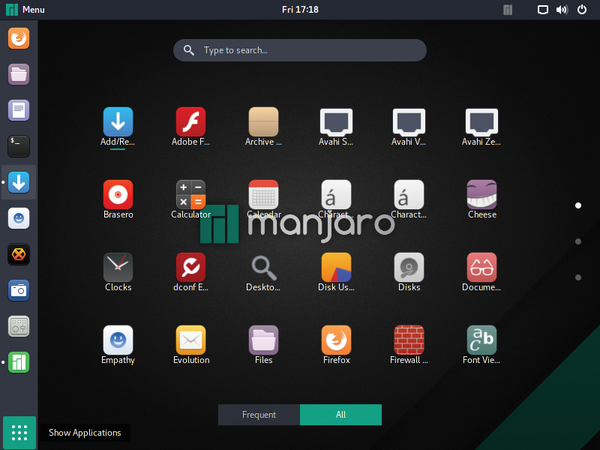Open the Calendar app

(263, 195)
